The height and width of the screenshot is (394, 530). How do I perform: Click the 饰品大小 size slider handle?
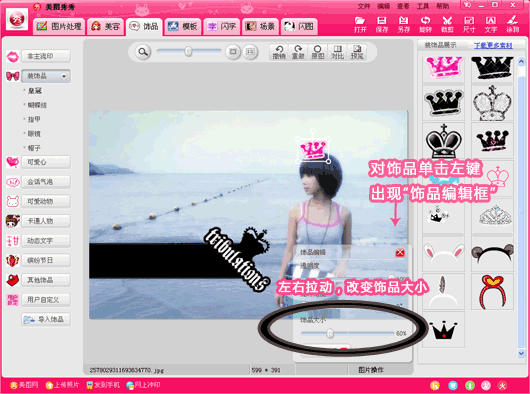point(330,334)
